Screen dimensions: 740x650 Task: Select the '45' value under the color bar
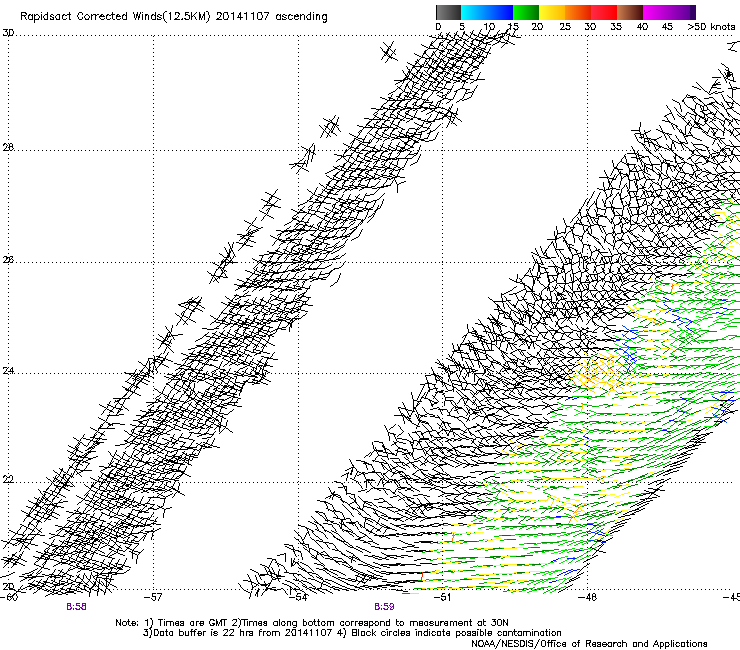point(667,27)
